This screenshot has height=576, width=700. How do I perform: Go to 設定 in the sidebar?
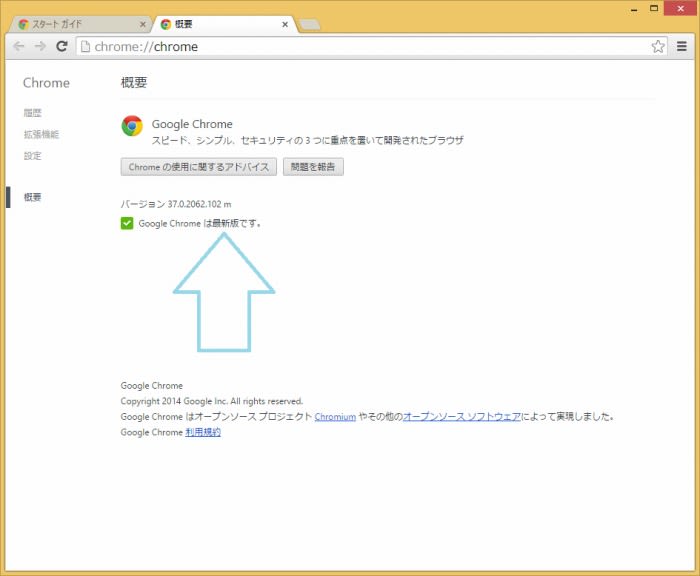[32, 156]
